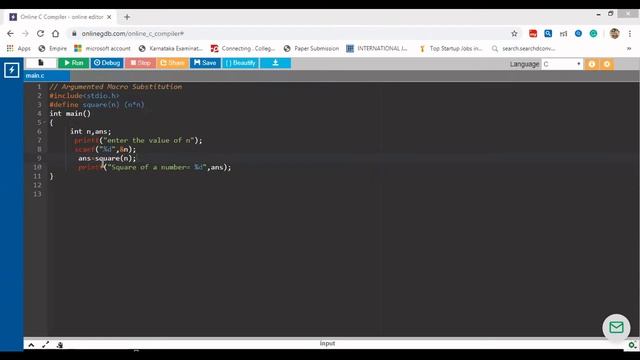This screenshot has width=640, height=360.
Task: Click the scanf line in the editor
Action: pos(105,149)
